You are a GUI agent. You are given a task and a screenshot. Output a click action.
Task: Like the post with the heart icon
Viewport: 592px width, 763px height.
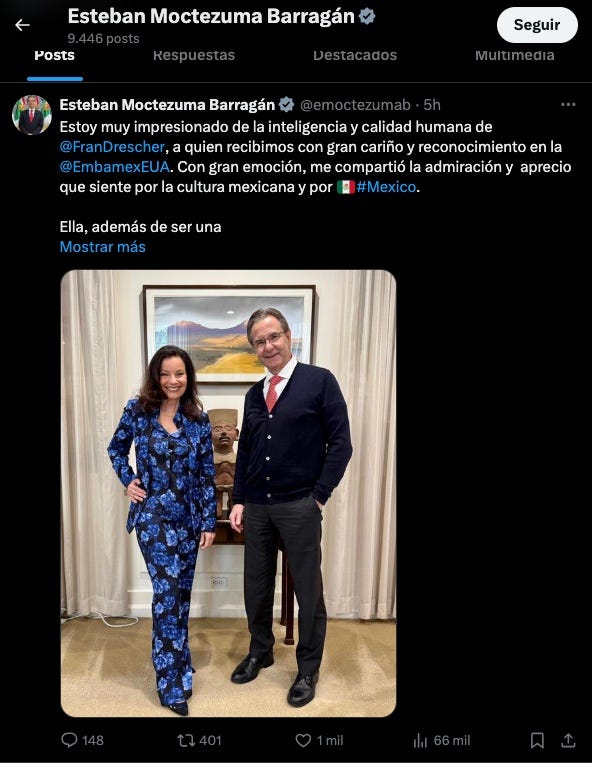coord(303,741)
